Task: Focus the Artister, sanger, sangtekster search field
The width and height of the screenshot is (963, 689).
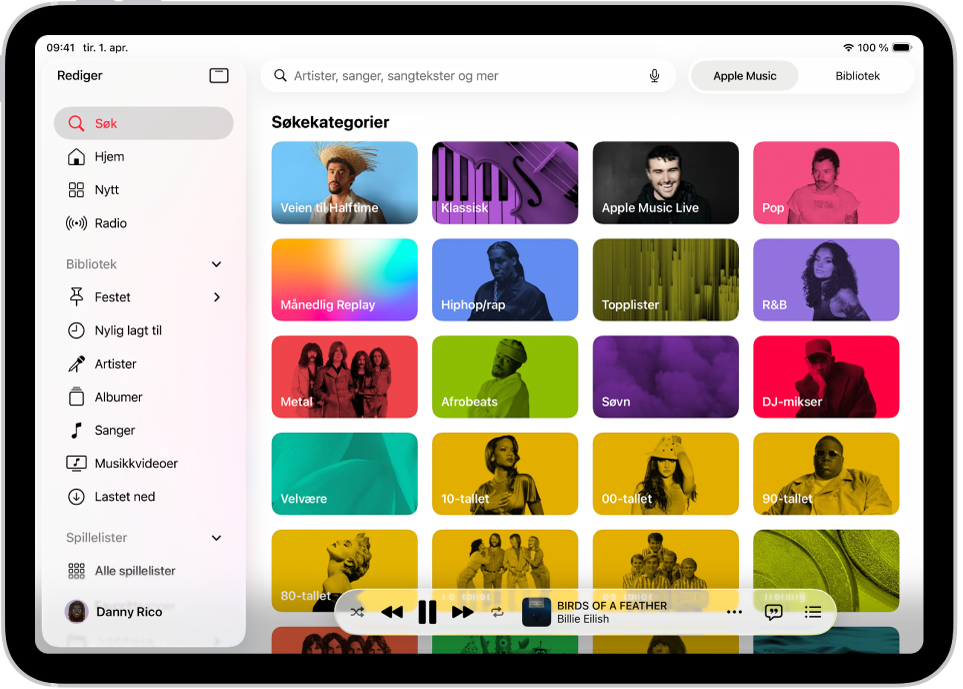Action: 468,76
